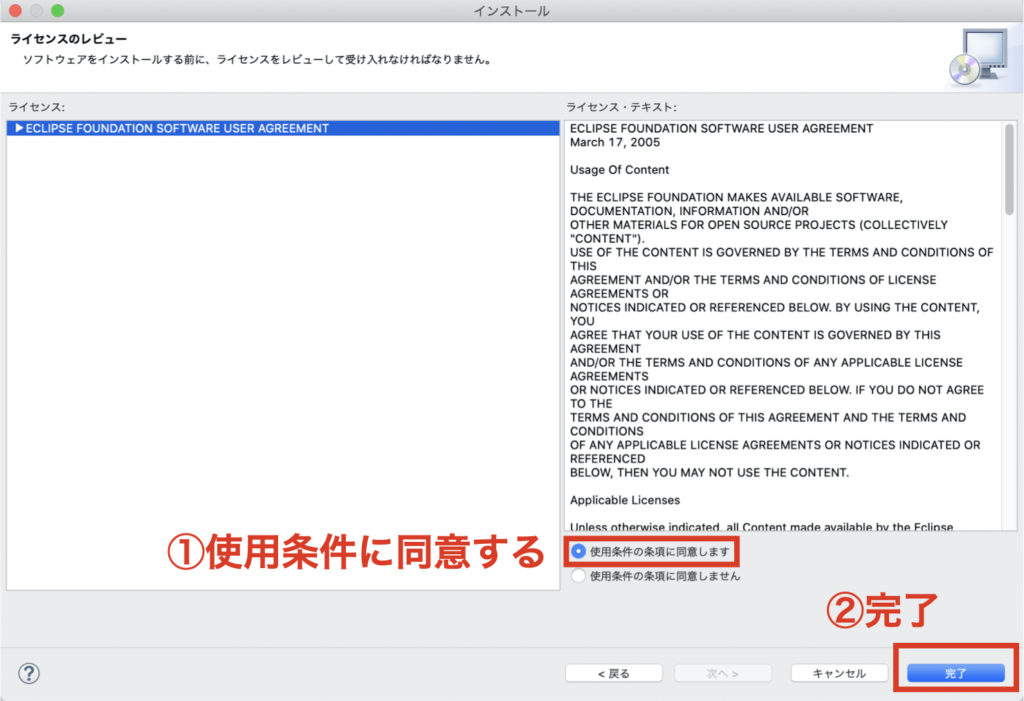This screenshot has height=701, width=1024.
Task: Click the install wizard computer and disc icon
Action: point(978,57)
